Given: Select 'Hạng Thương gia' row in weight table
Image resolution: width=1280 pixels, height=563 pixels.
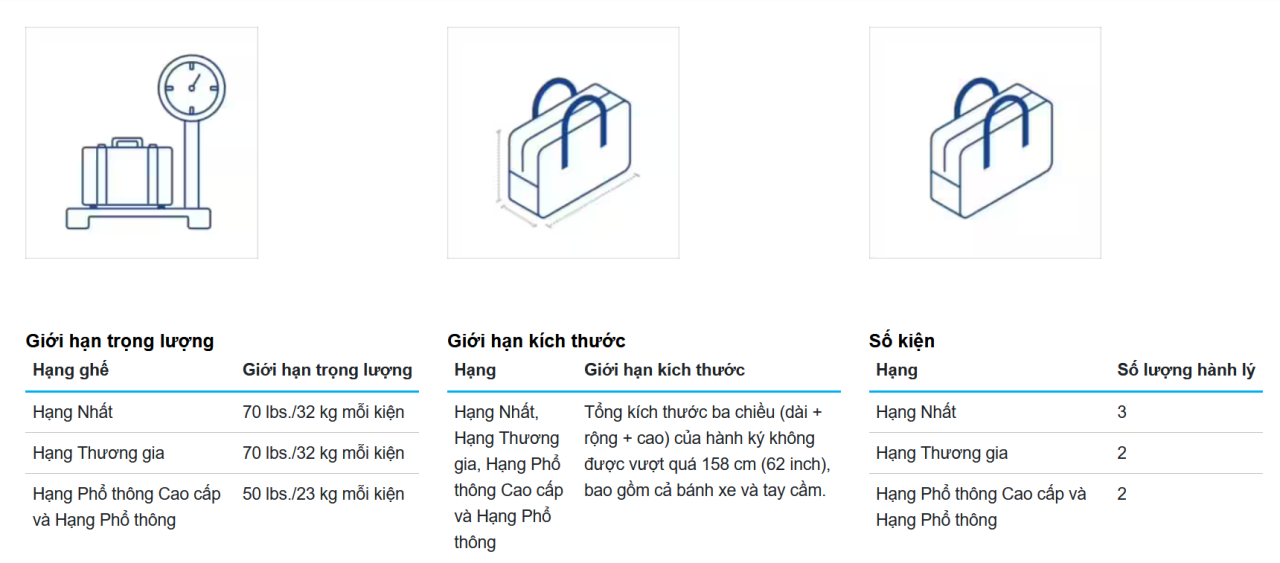Looking at the screenshot, I should pyautogui.click(x=222, y=453).
